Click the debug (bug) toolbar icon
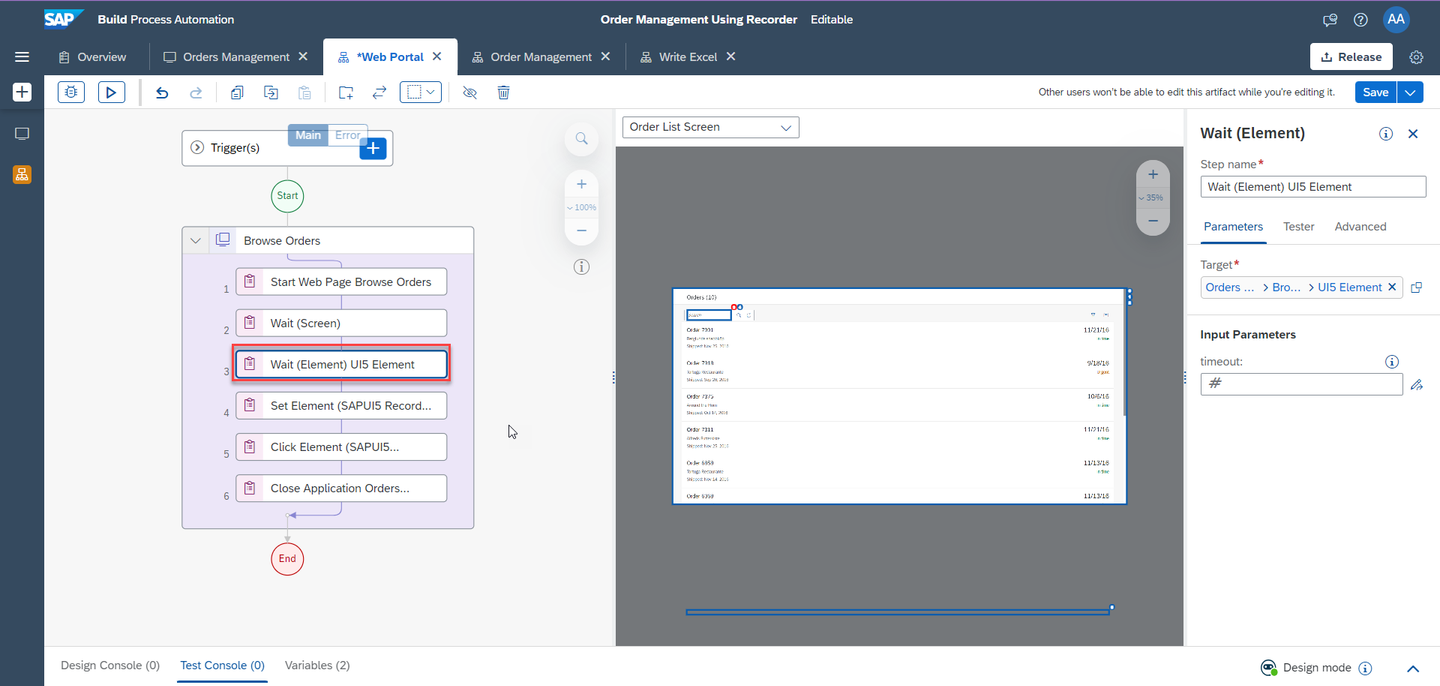 point(71,92)
